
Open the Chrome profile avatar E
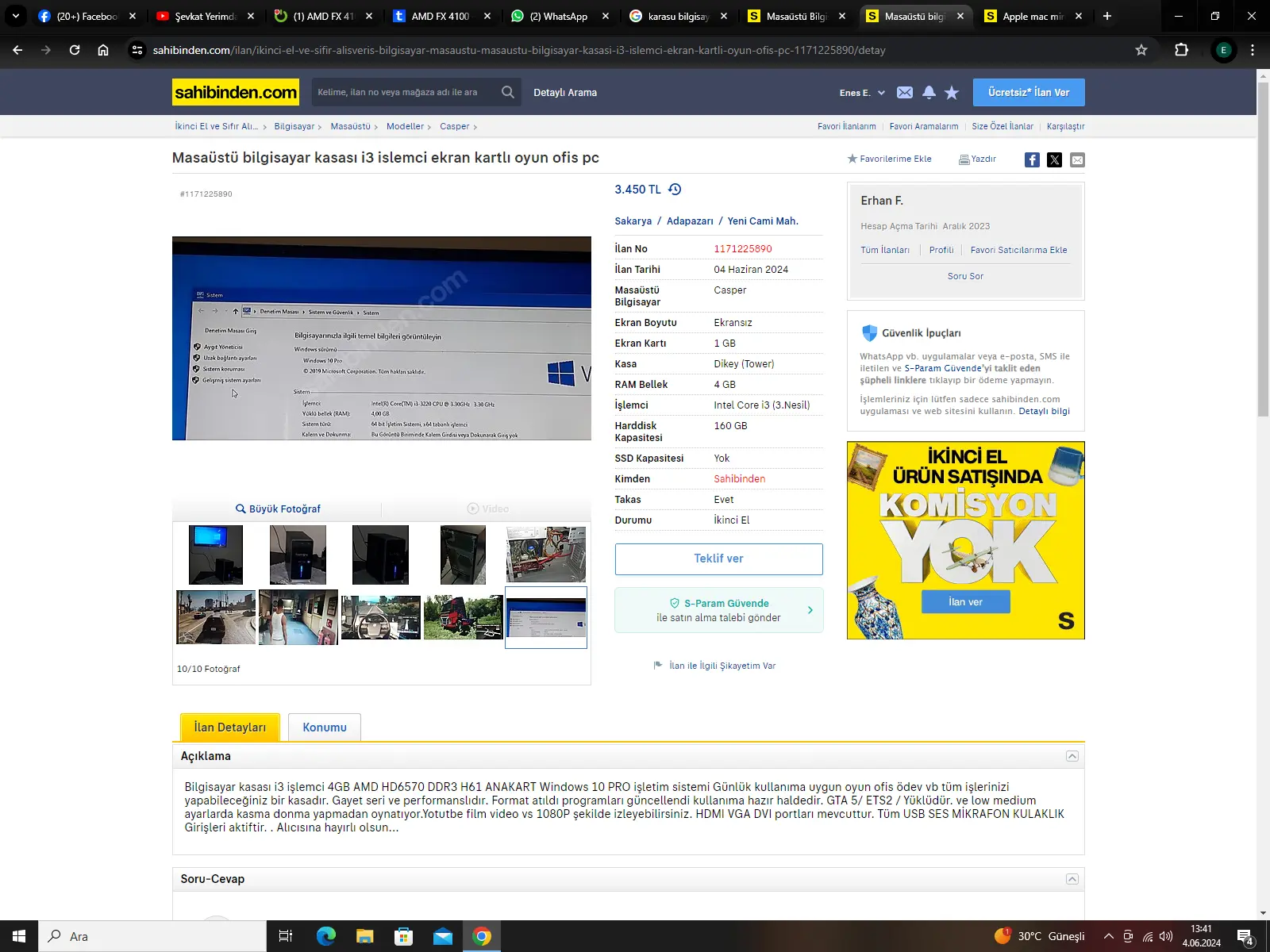[1223, 50]
